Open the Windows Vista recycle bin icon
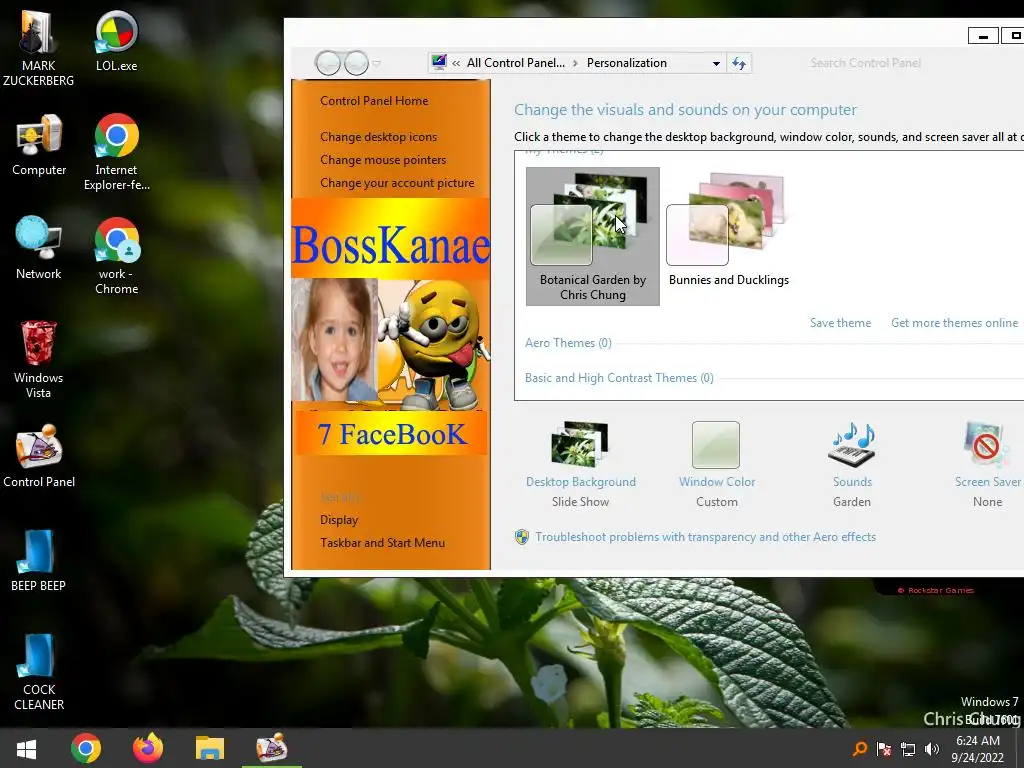1024x768 pixels. pos(39,359)
